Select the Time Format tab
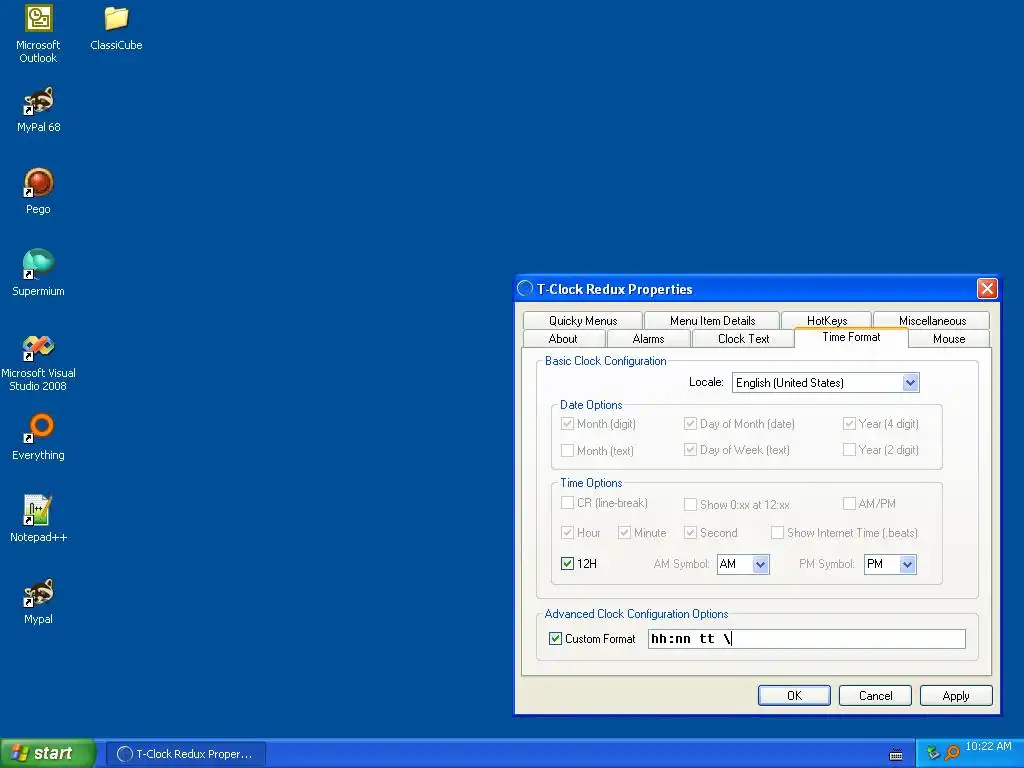 (851, 337)
